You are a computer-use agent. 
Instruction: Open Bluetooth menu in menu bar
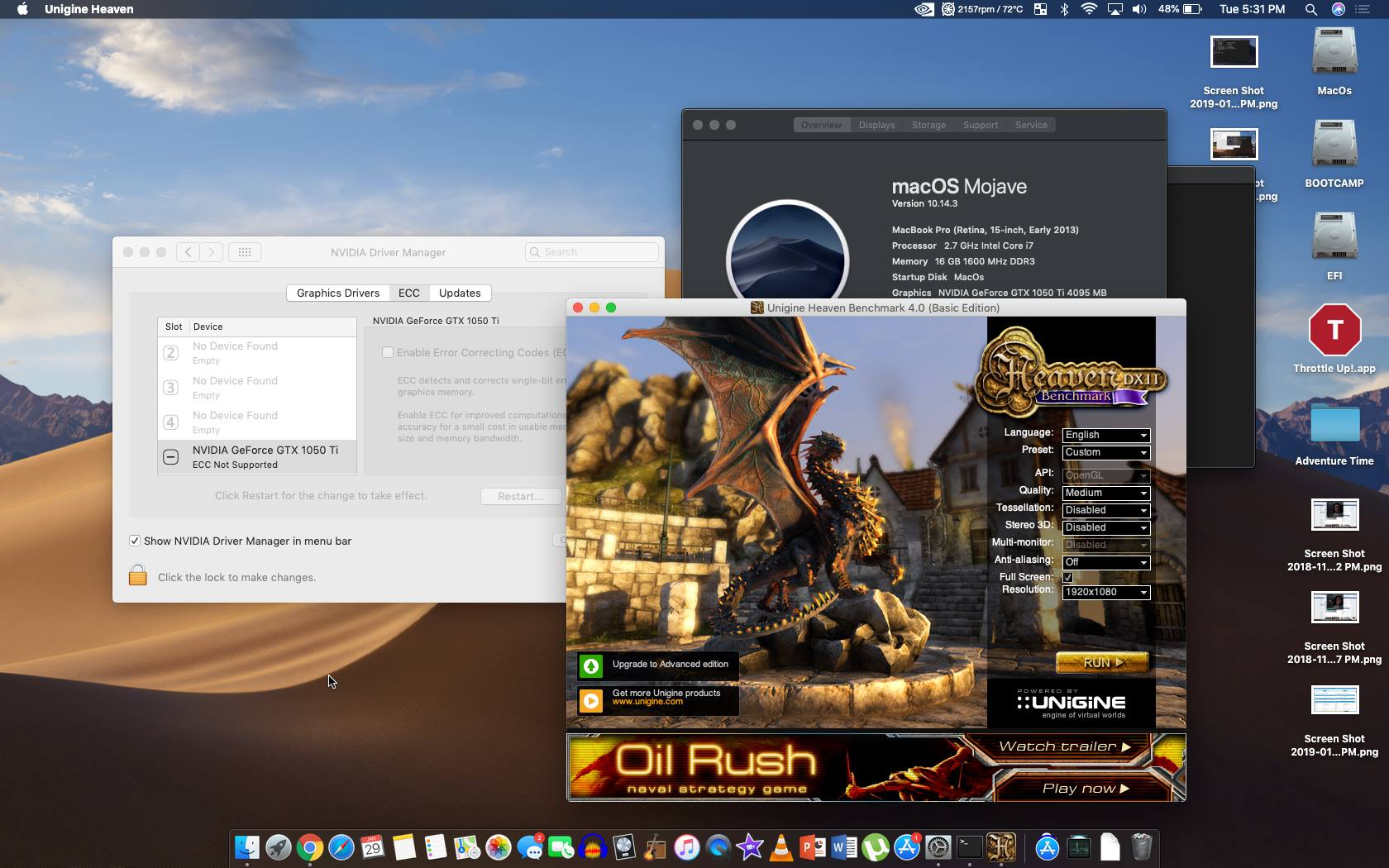click(x=1065, y=9)
